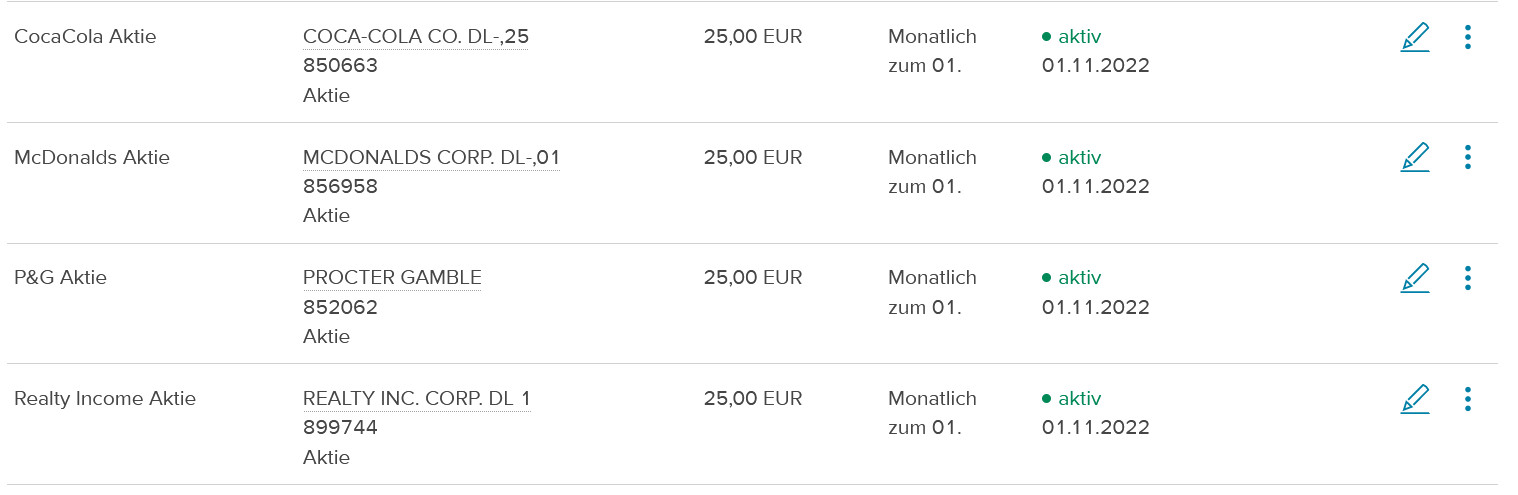The image size is (1518, 495).
Task: Open the COCA-COLA CO. DL-,25 security link
Action: [416, 37]
